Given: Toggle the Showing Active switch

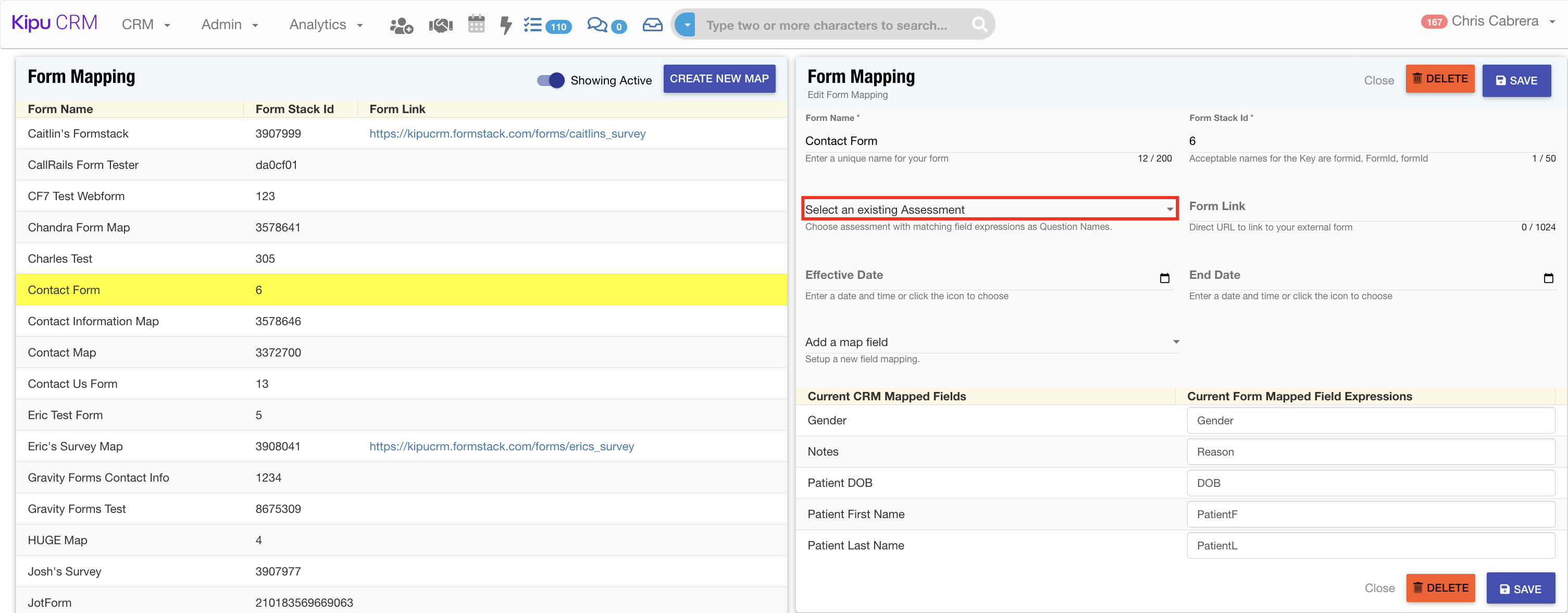Looking at the screenshot, I should point(550,80).
